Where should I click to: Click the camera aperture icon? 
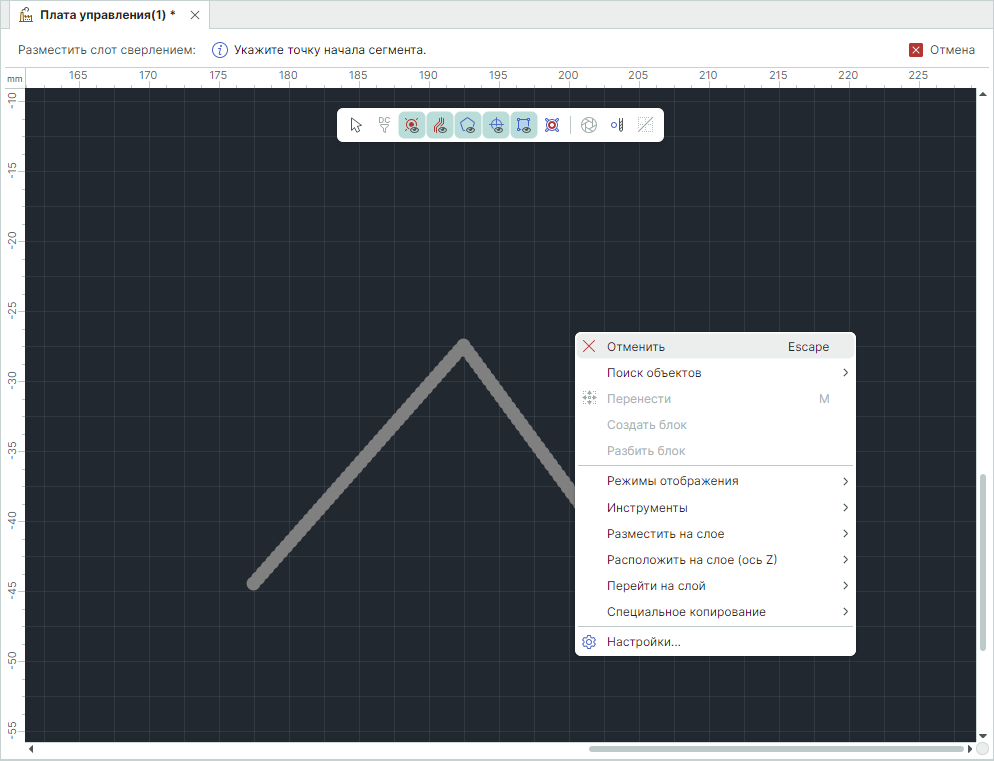pyautogui.click(x=589, y=125)
